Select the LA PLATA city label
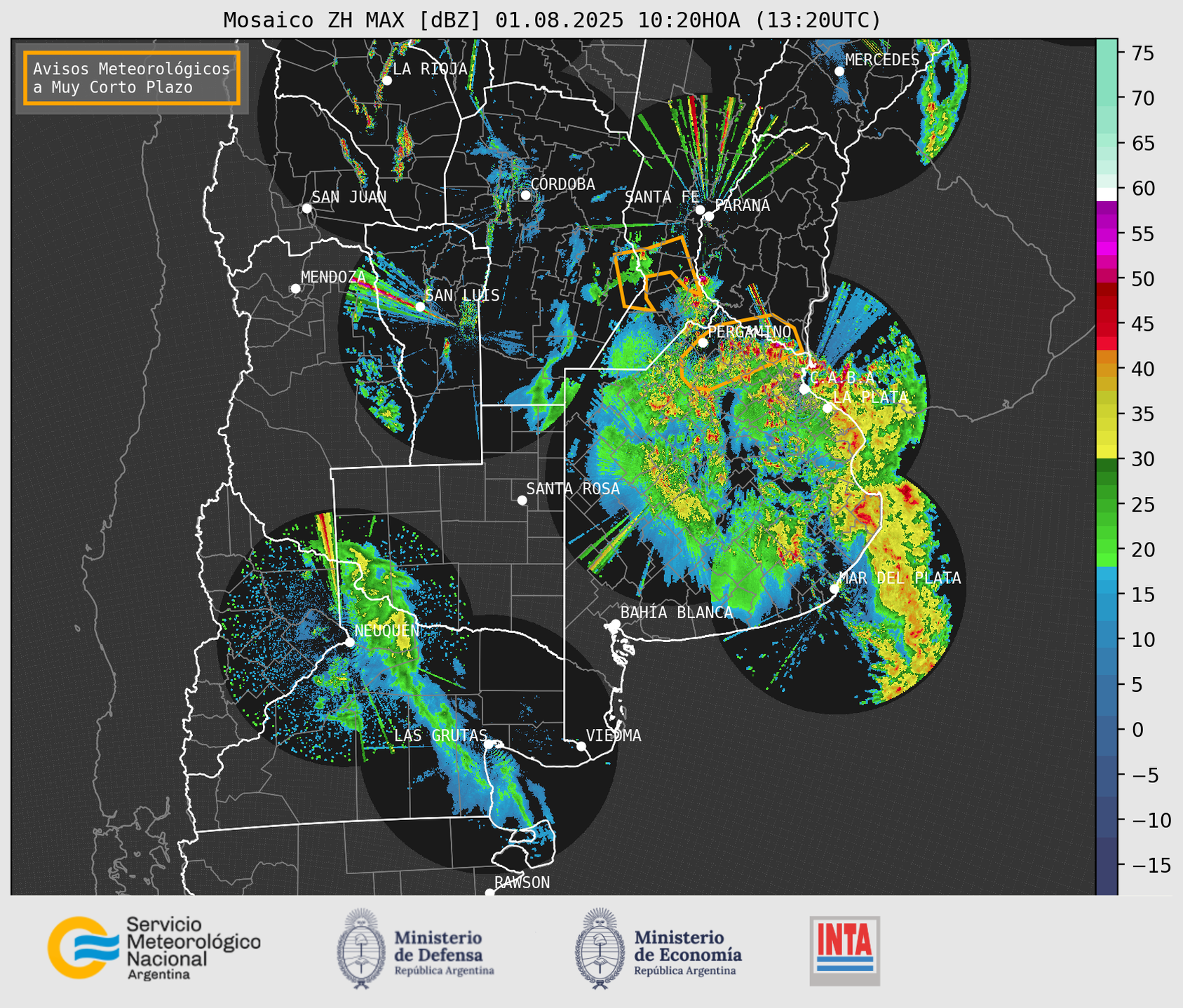 pos(870,397)
